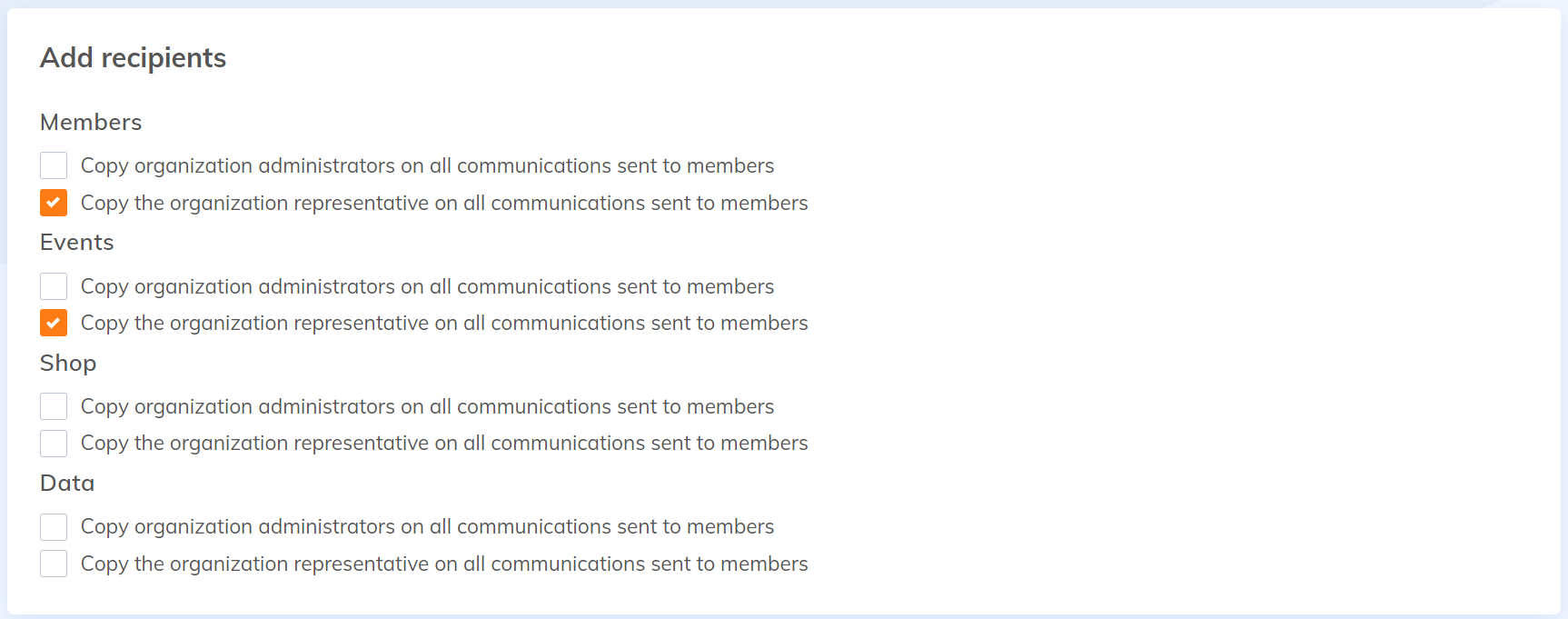This screenshot has height=619, width=1568.
Task: Click the Events representative label text
Action: 444,323
